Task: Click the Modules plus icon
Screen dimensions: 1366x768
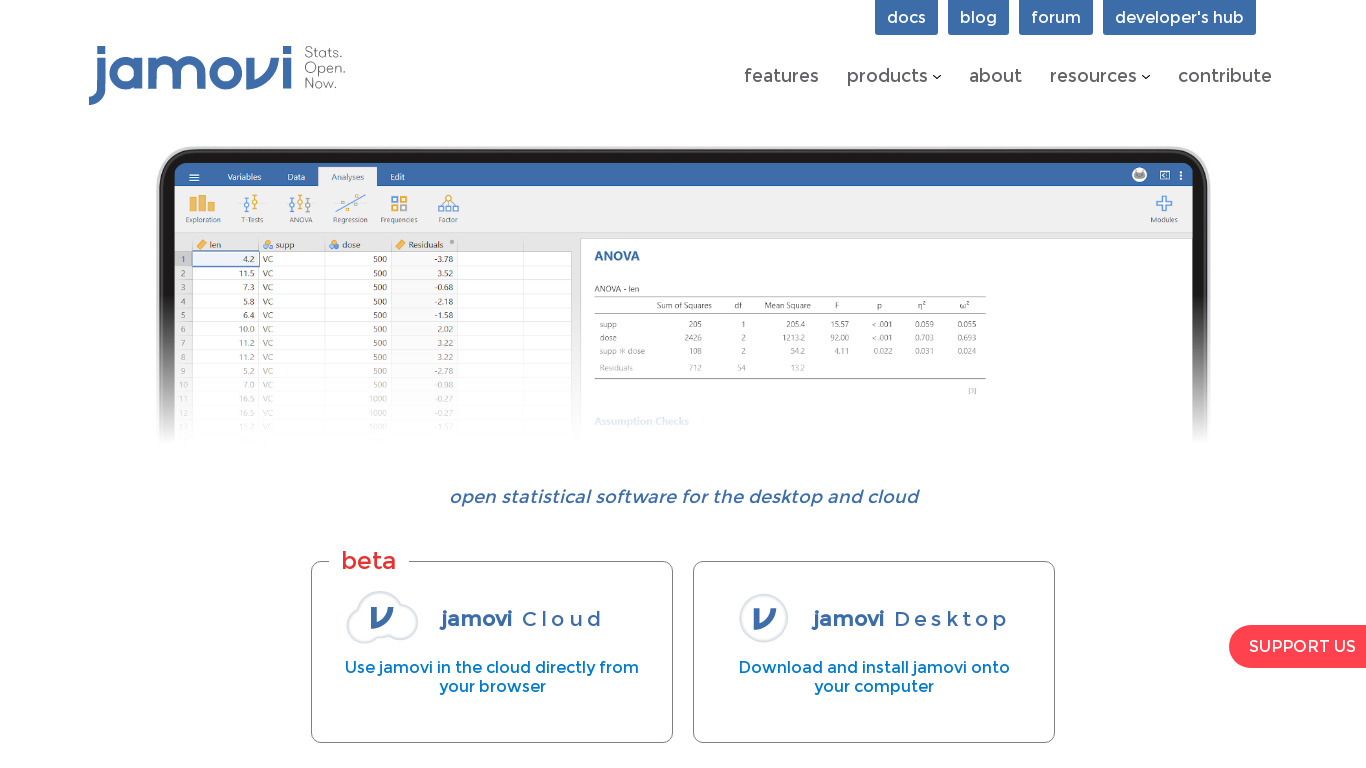Action: 1164,204
